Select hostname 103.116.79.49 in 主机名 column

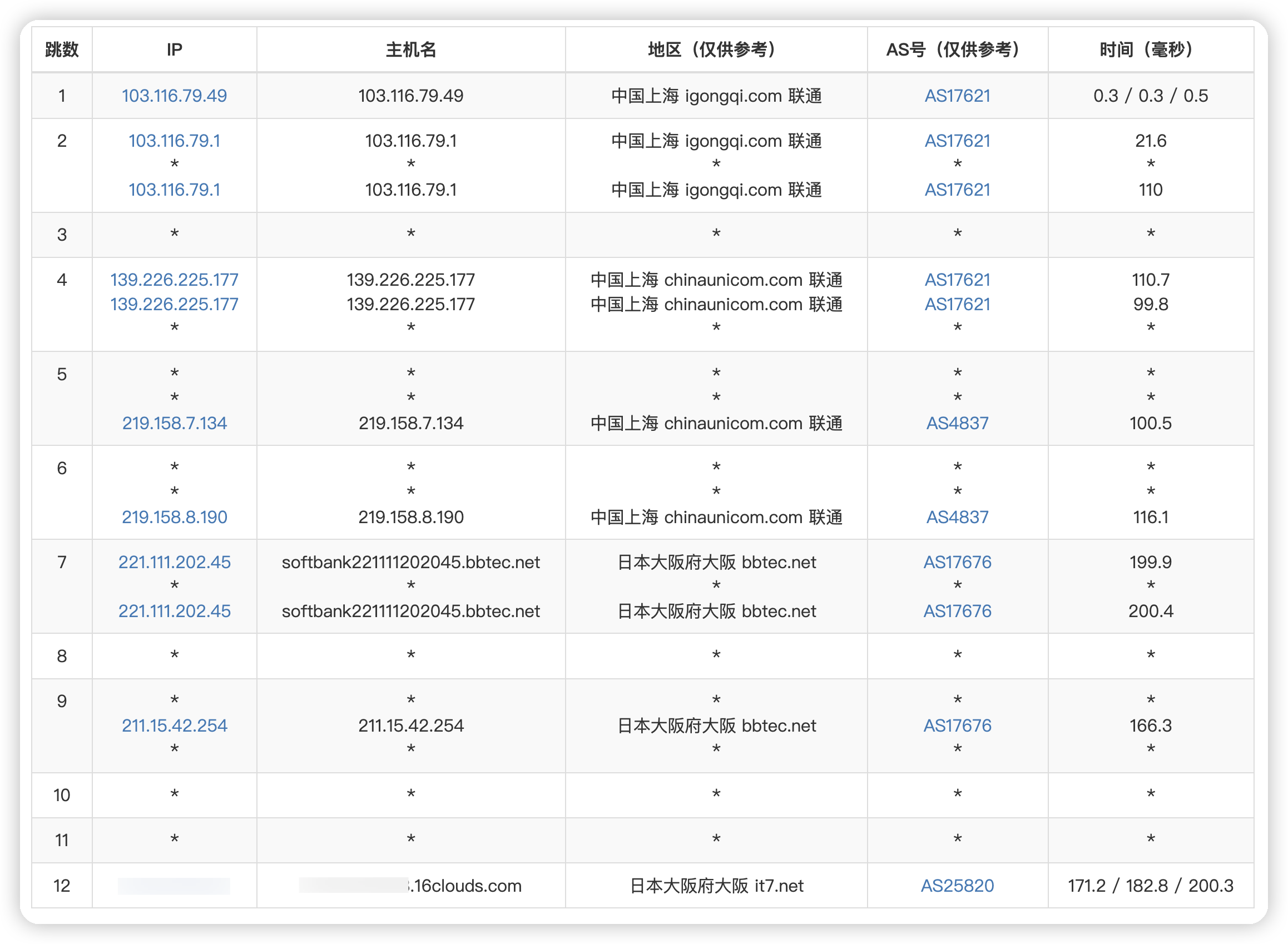pyautogui.click(x=410, y=96)
